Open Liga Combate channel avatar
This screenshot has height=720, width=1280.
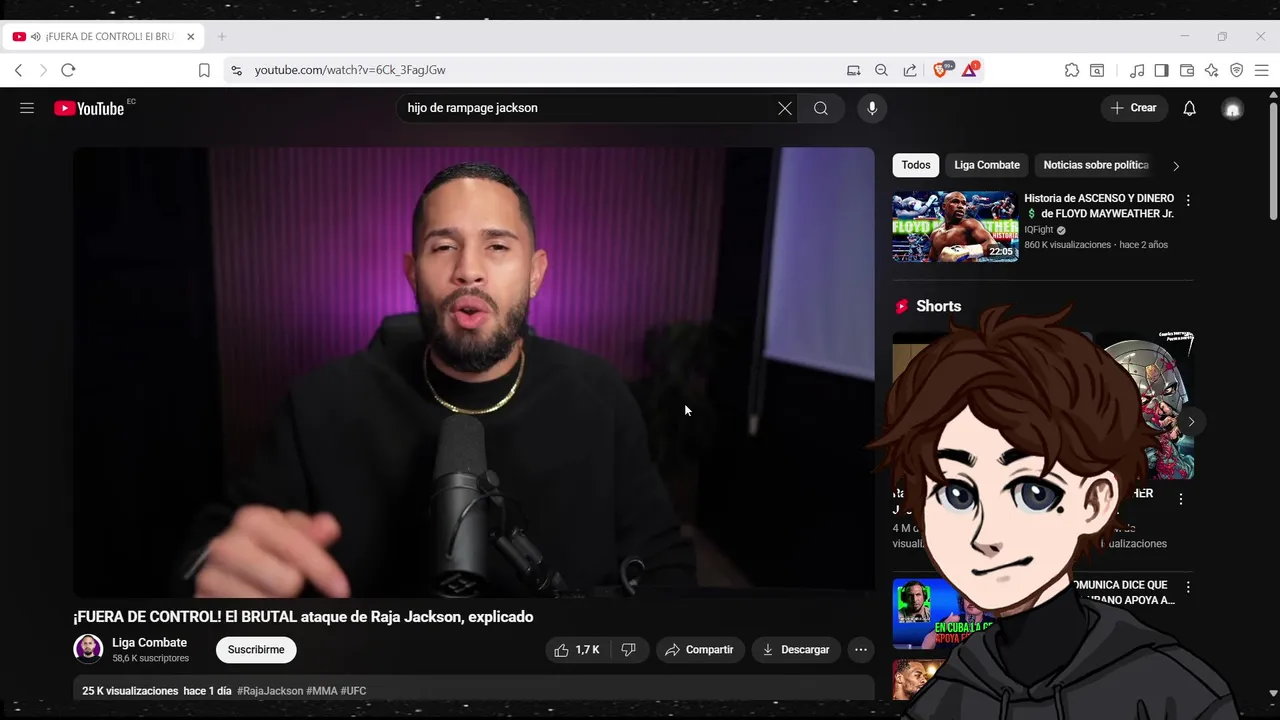coord(88,649)
